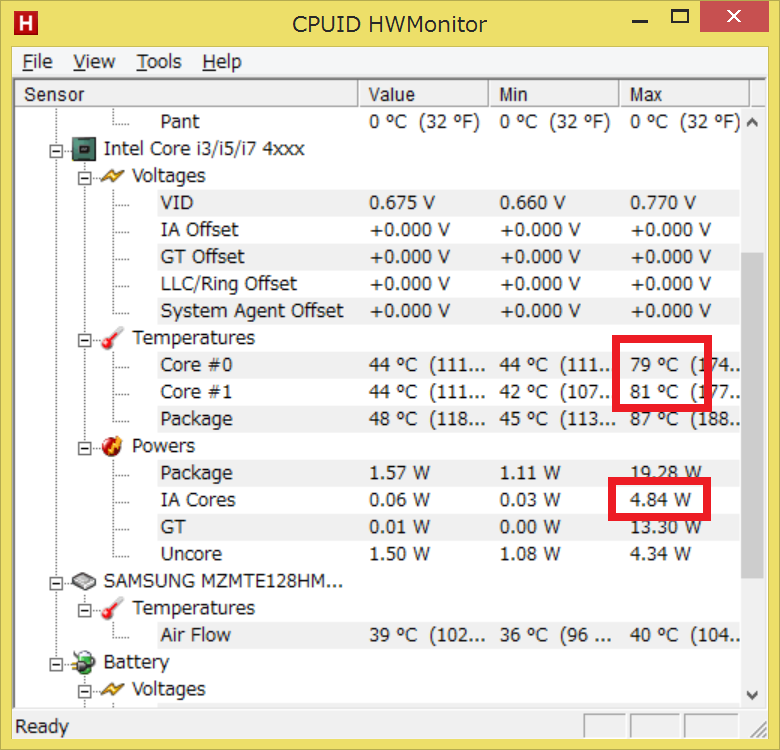Click the HWMonitor red H app icon
The image size is (780, 750).
tap(26, 23)
